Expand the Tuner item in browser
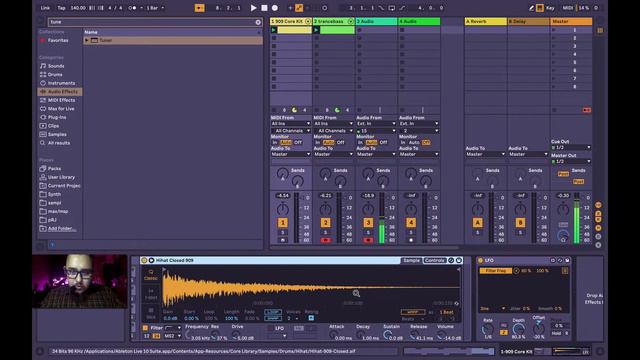Image resolution: width=640 pixels, height=360 pixels. pyautogui.click(x=87, y=40)
